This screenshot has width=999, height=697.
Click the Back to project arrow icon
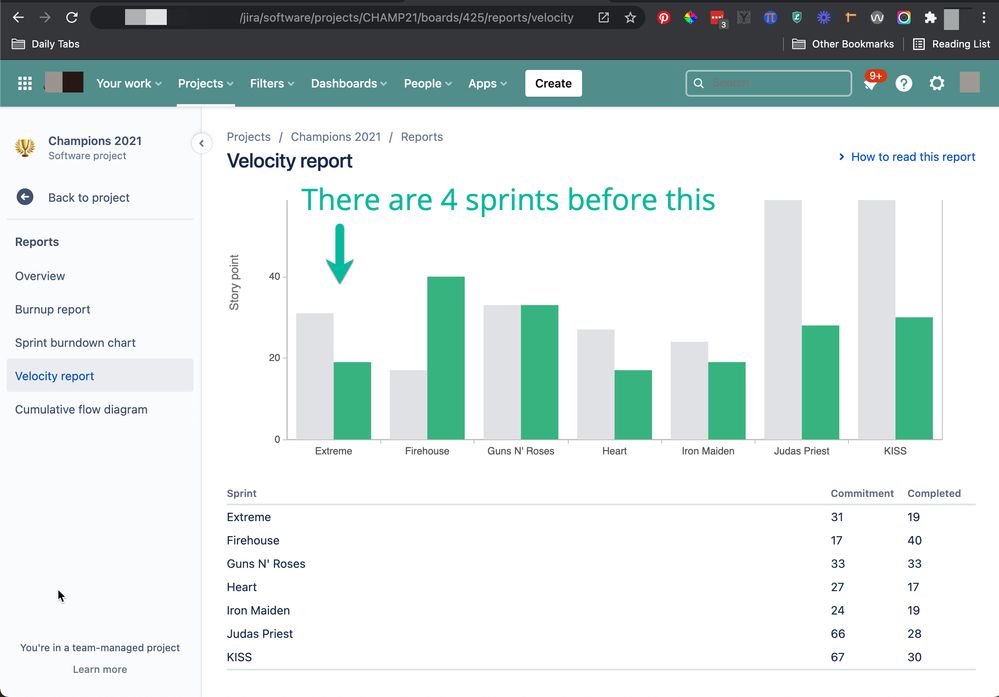tap(24, 197)
